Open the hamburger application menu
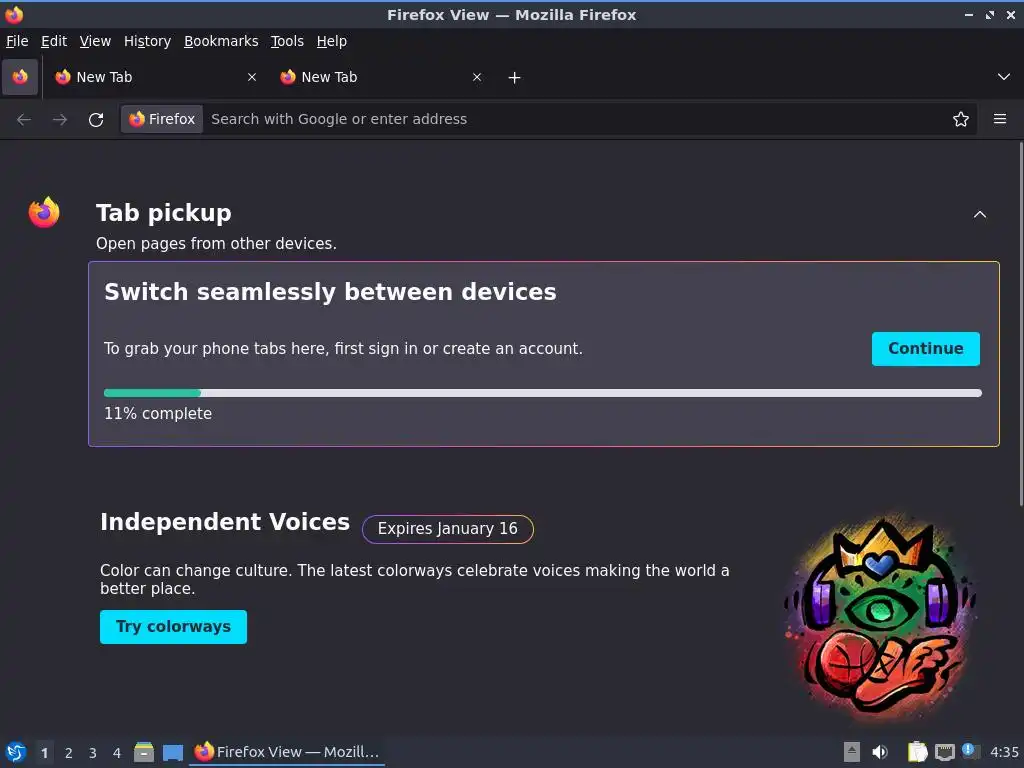 (x=1000, y=119)
